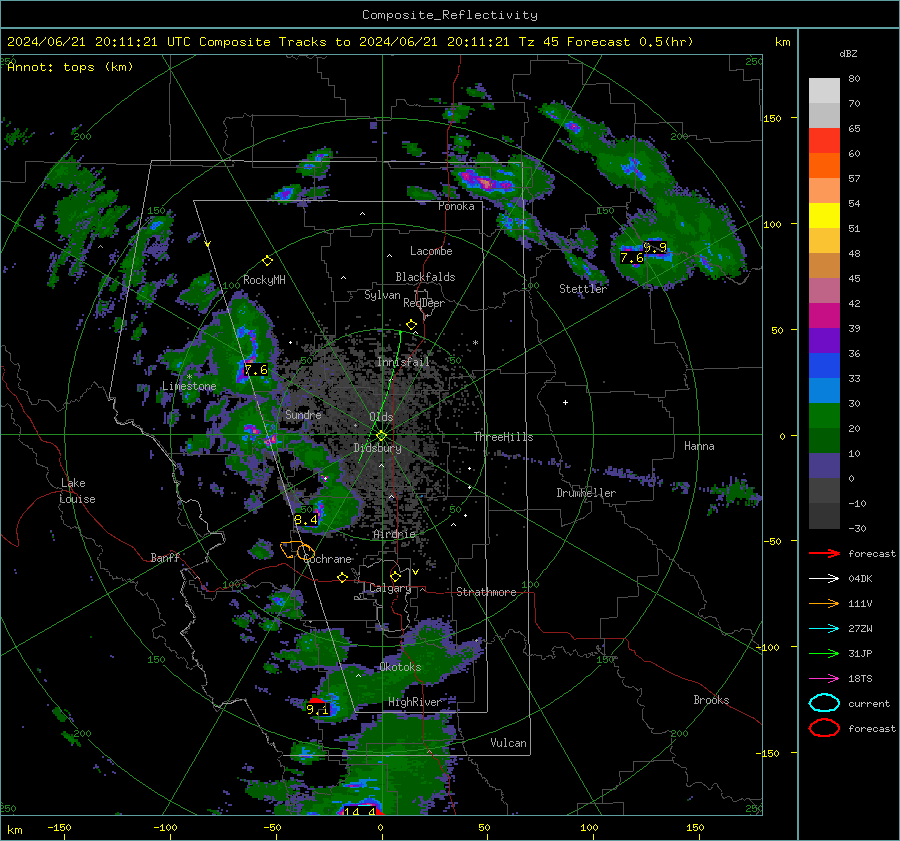Click the Didsbury town label
The width and height of the screenshot is (900, 841).
378,448
